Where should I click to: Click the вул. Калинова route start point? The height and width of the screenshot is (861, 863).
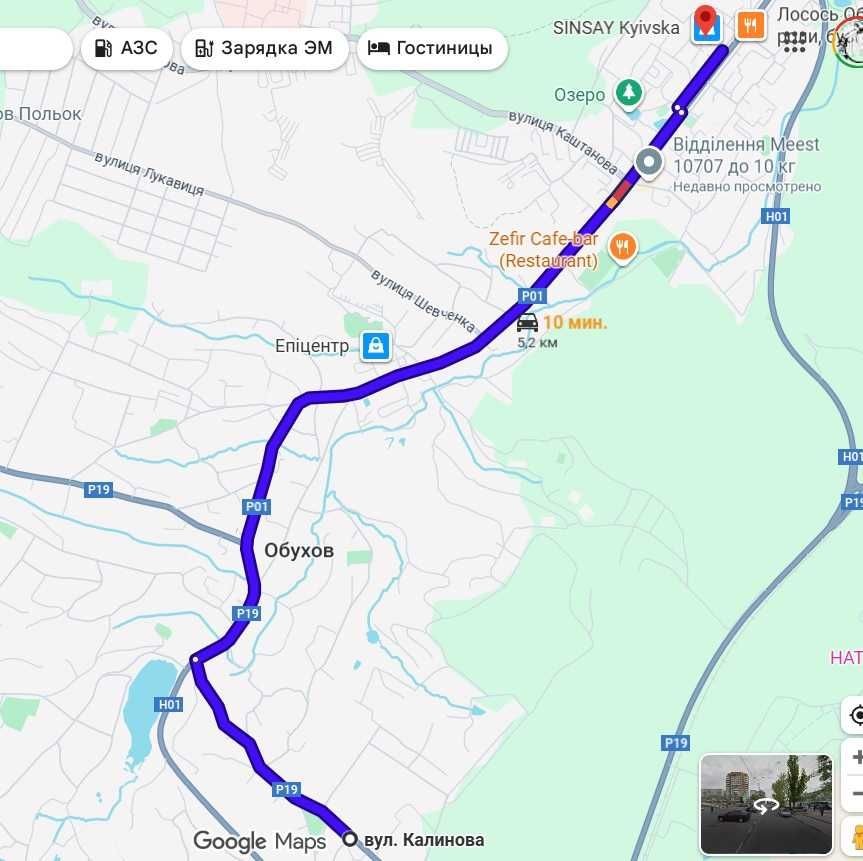[x=350, y=840]
